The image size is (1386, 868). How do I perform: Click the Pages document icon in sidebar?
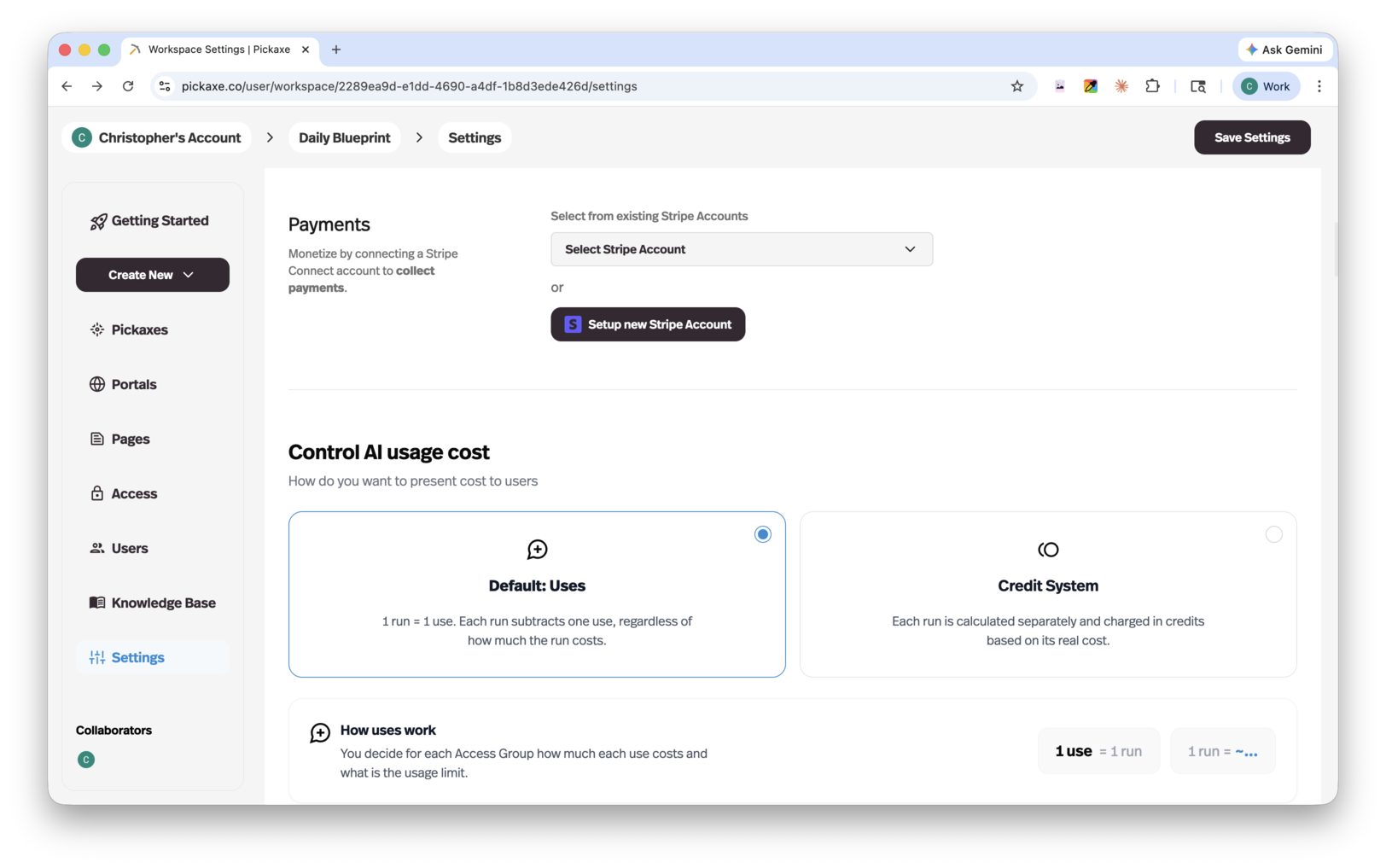click(x=97, y=438)
